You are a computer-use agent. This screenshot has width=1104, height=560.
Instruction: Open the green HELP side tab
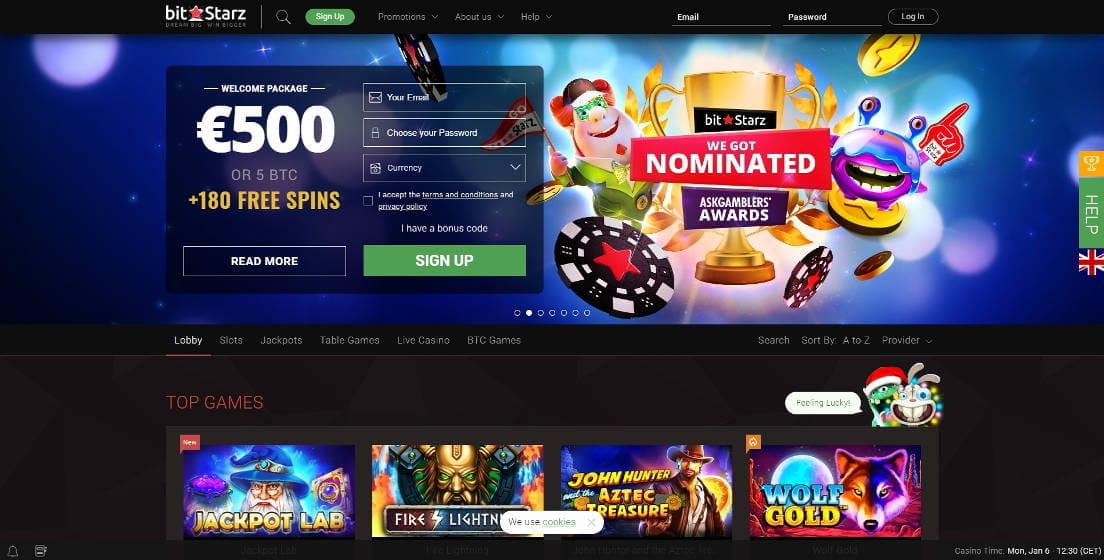tap(1091, 213)
